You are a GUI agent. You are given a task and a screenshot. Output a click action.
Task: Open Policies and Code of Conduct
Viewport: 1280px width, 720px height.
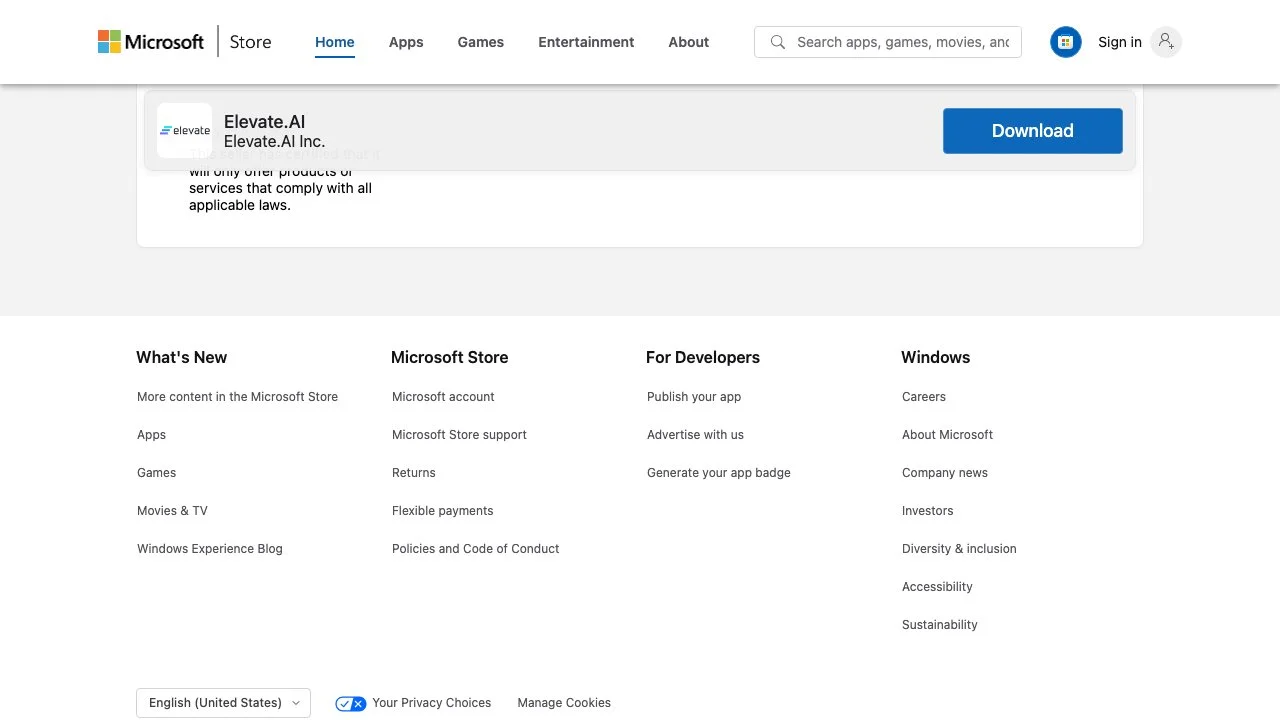476,549
